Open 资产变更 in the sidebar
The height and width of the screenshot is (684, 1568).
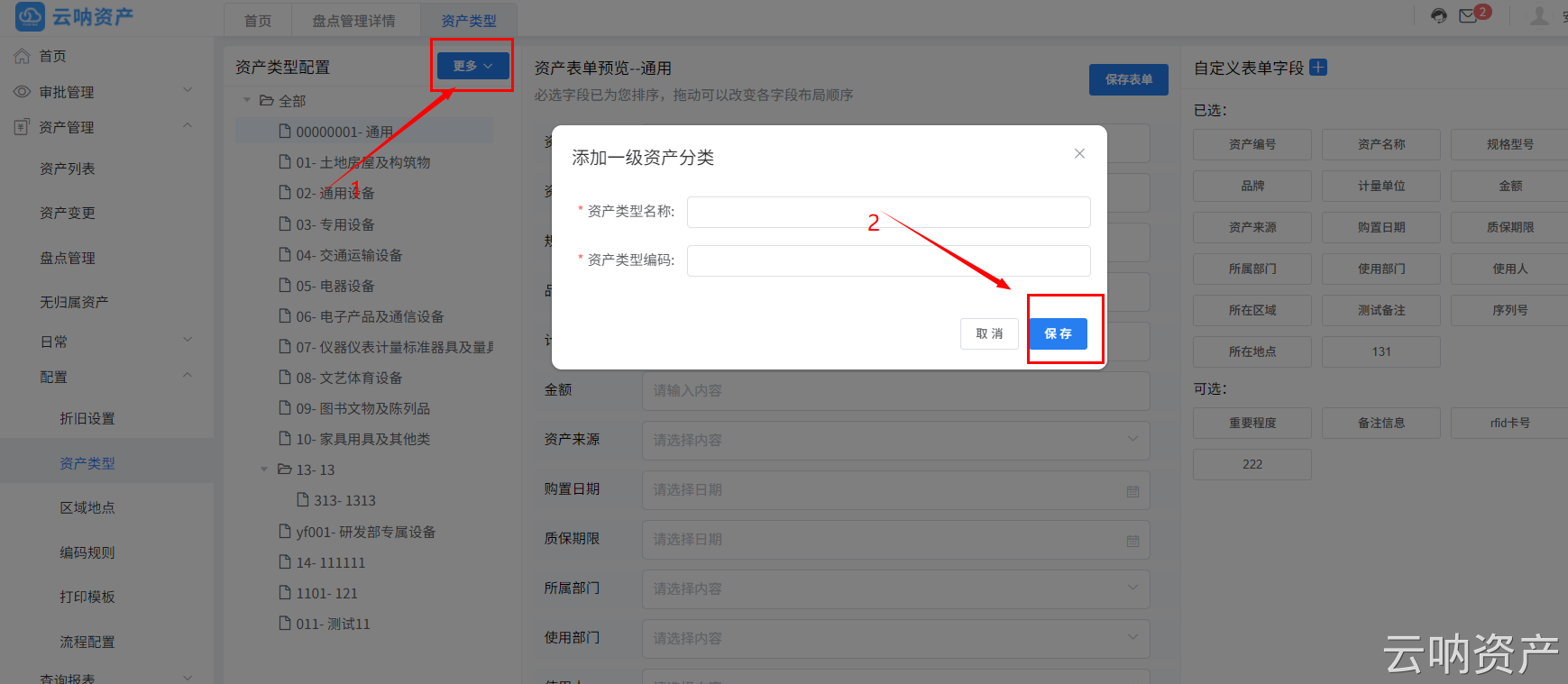coord(68,213)
